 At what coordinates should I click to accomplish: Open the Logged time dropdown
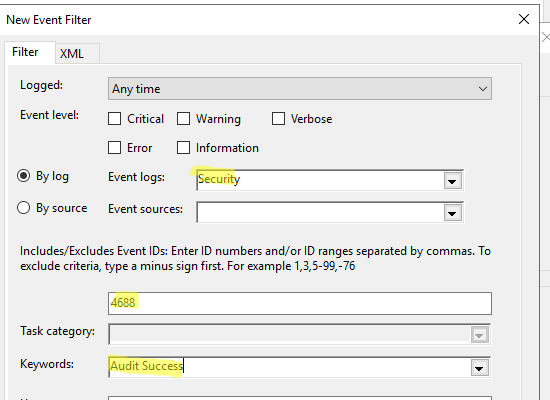[x=300, y=89]
